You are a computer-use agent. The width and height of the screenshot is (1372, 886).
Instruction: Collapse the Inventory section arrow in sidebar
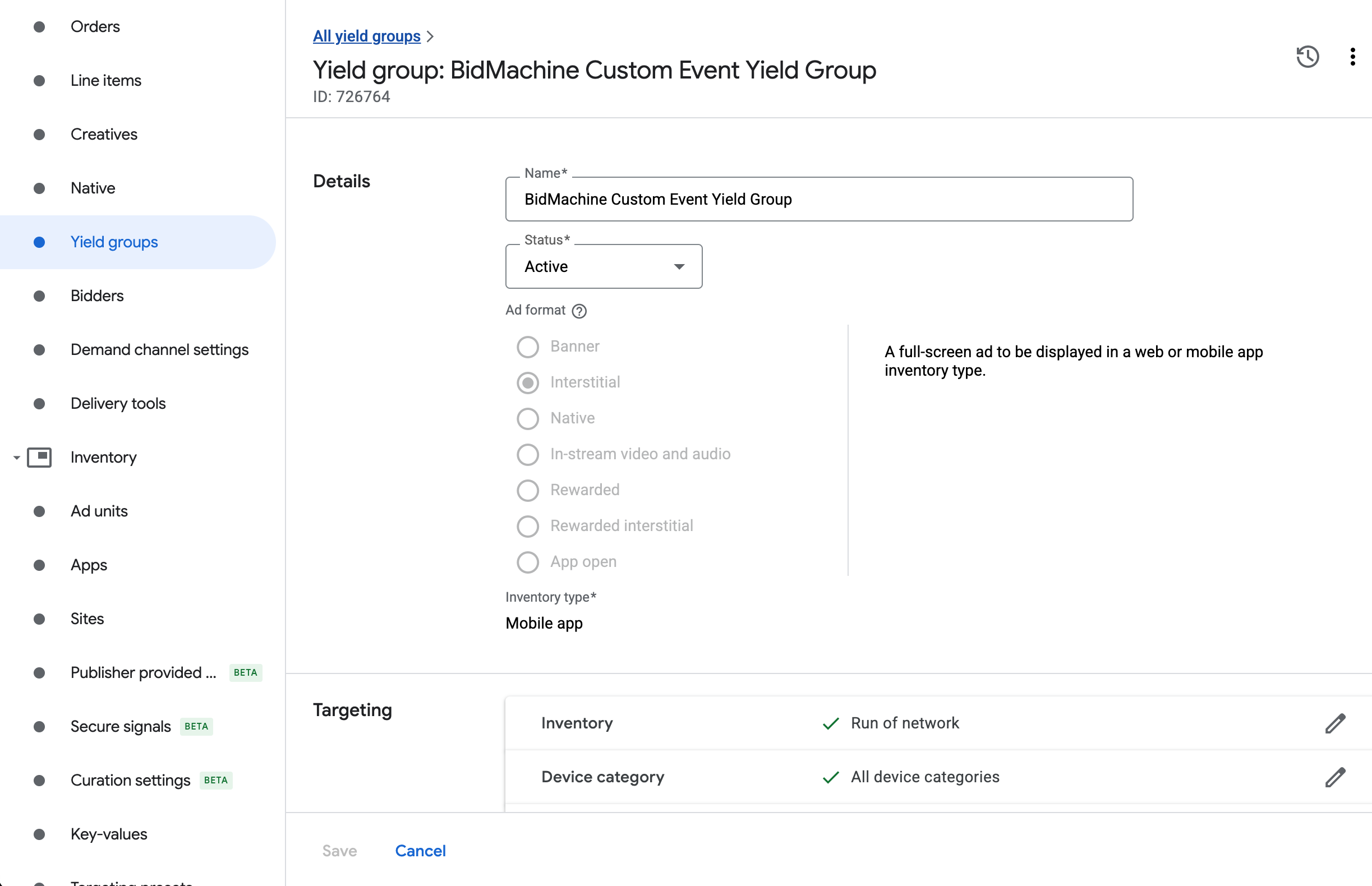17,458
